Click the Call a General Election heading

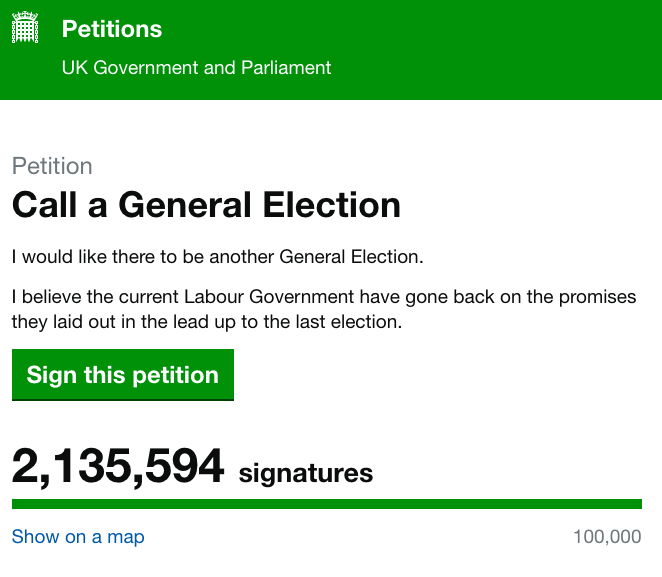206,205
